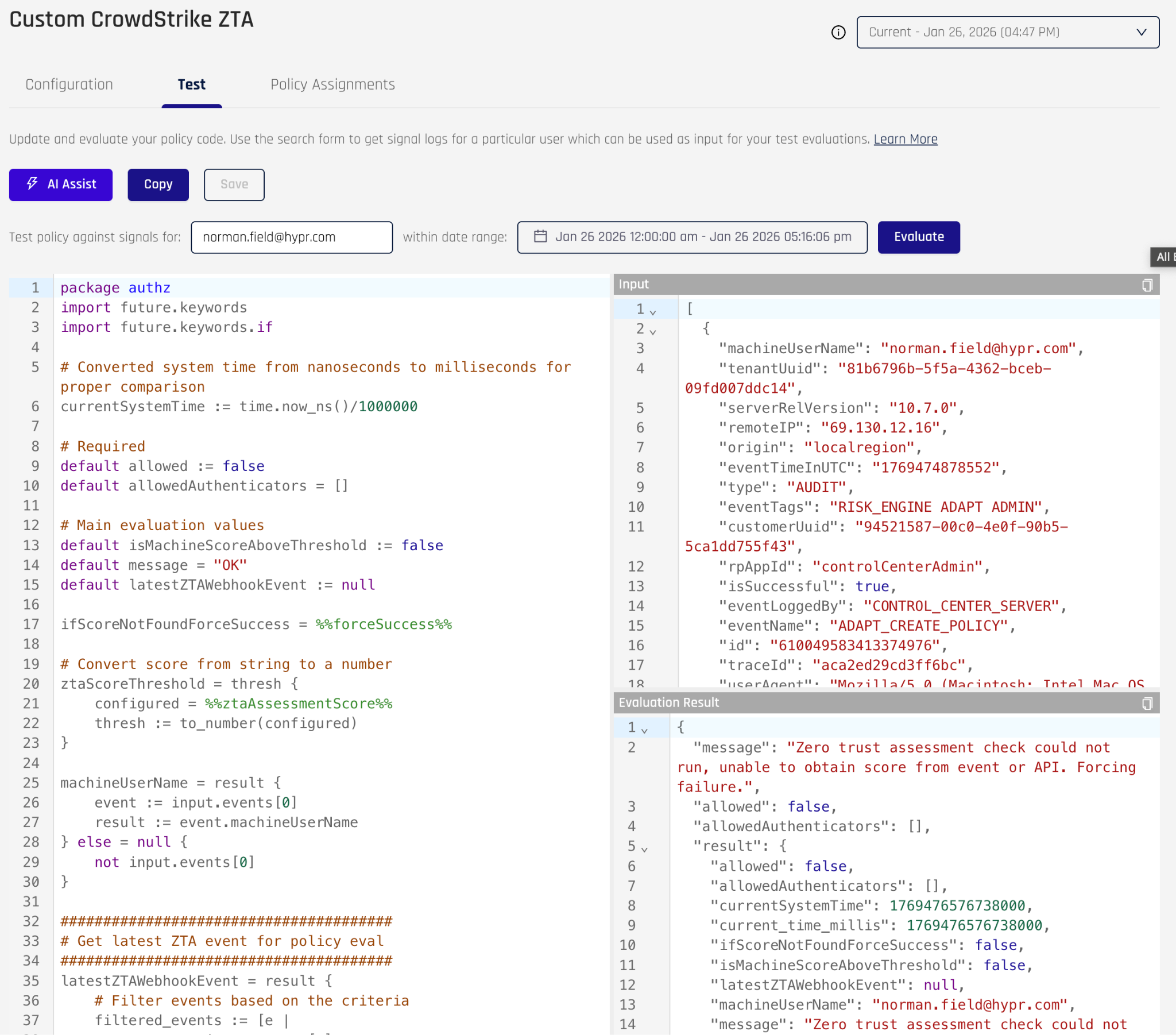Click the lightning bolt icon in AI Assist

(32, 184)
